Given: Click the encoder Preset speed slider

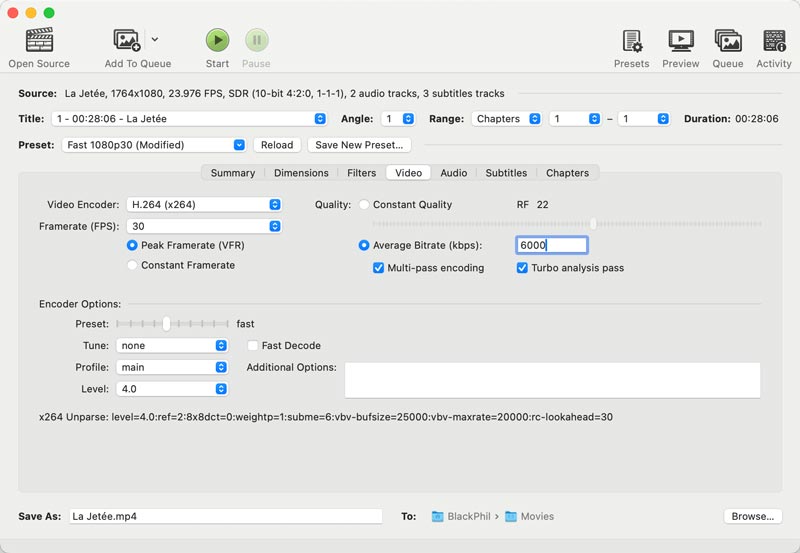Looking at the screenshot, I should coord(166,324).
